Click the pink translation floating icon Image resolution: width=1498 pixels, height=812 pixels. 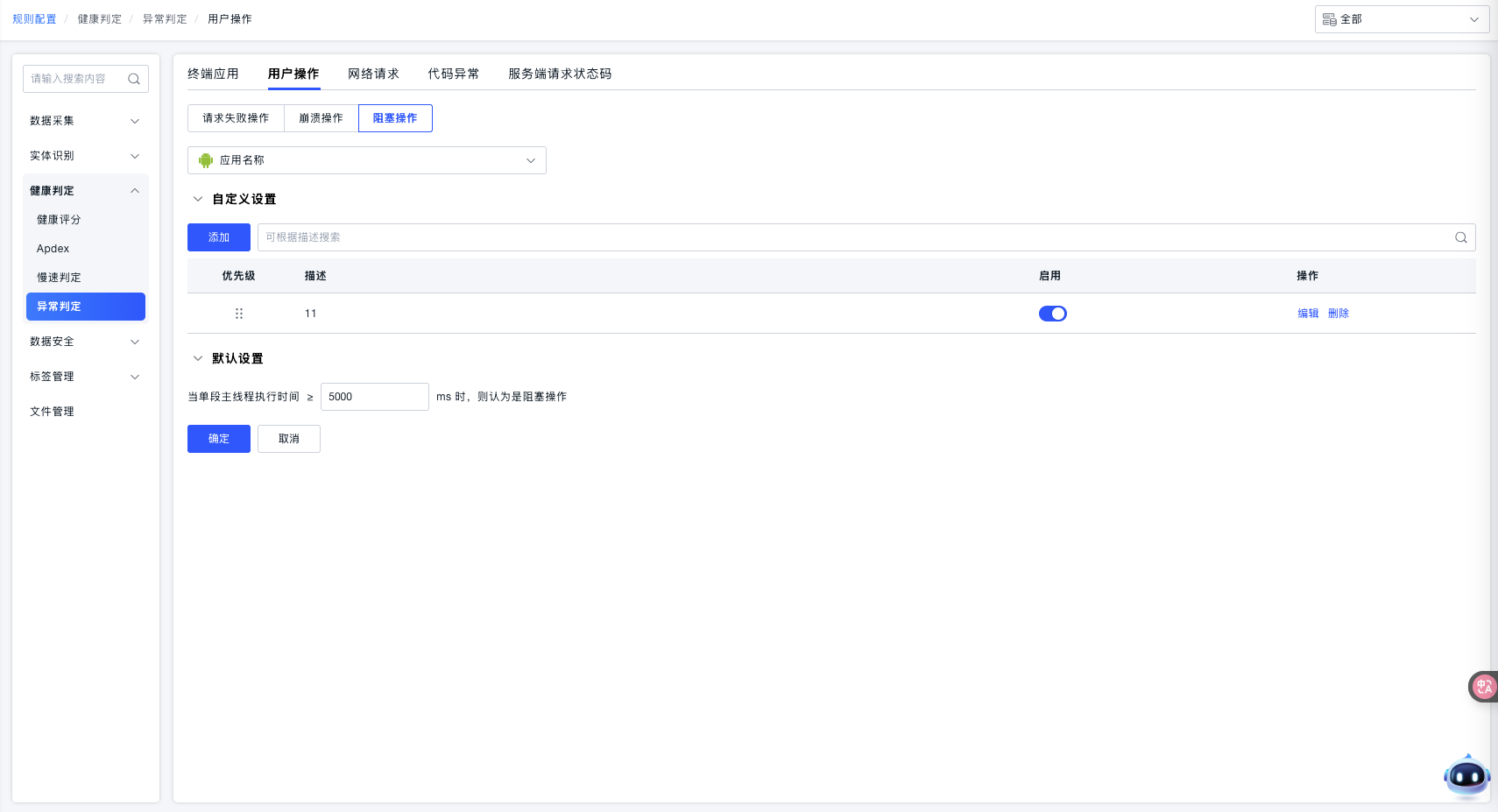(1483, 687)
